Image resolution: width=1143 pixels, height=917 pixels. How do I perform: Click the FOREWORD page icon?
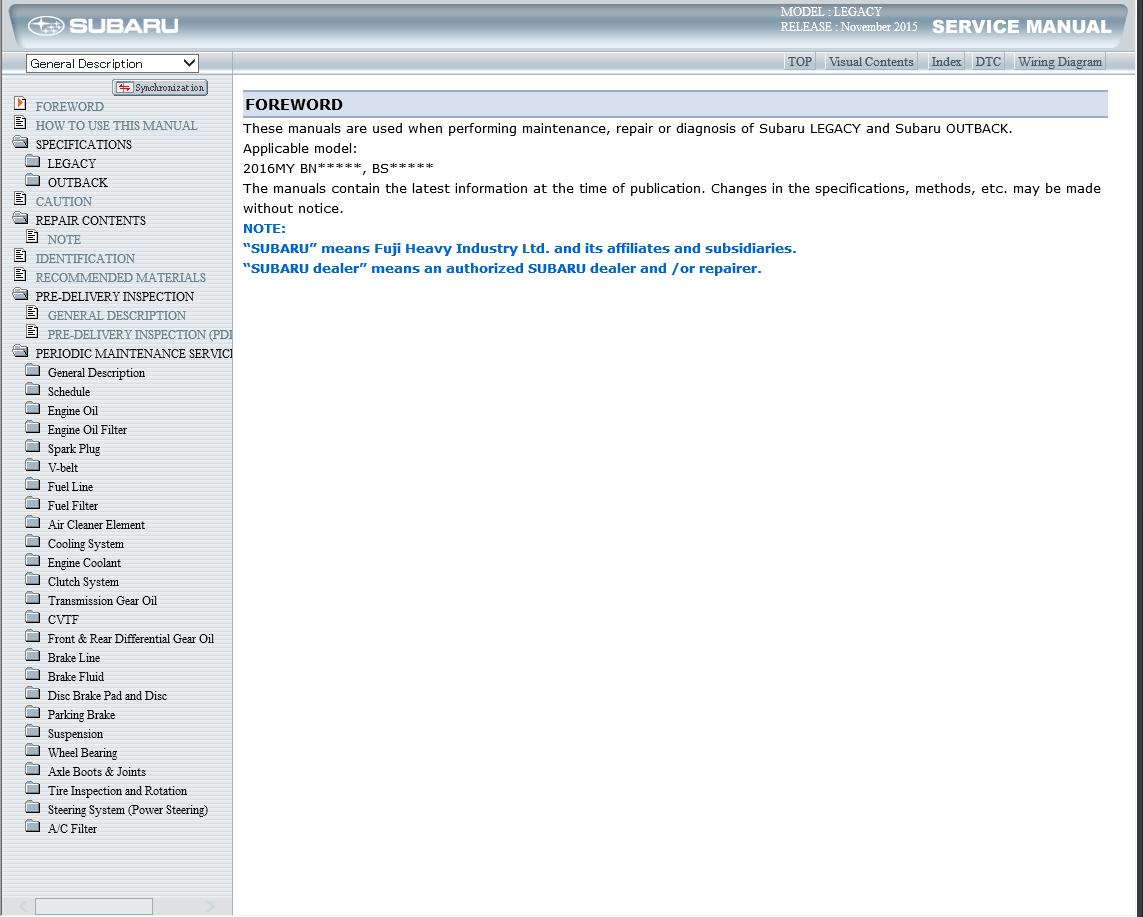tap(20, 104)
